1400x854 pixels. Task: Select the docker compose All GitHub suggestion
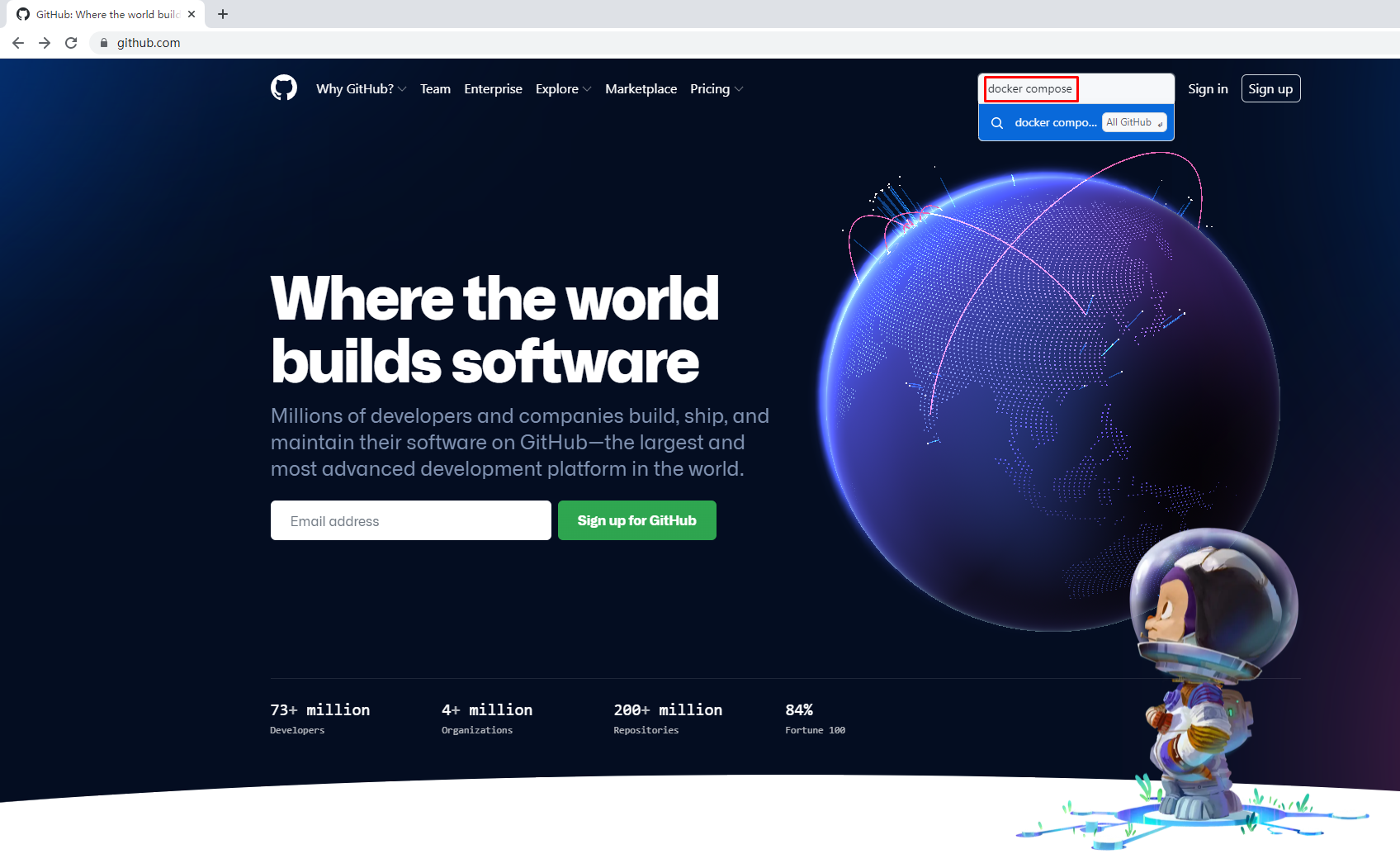point(1076,122)
